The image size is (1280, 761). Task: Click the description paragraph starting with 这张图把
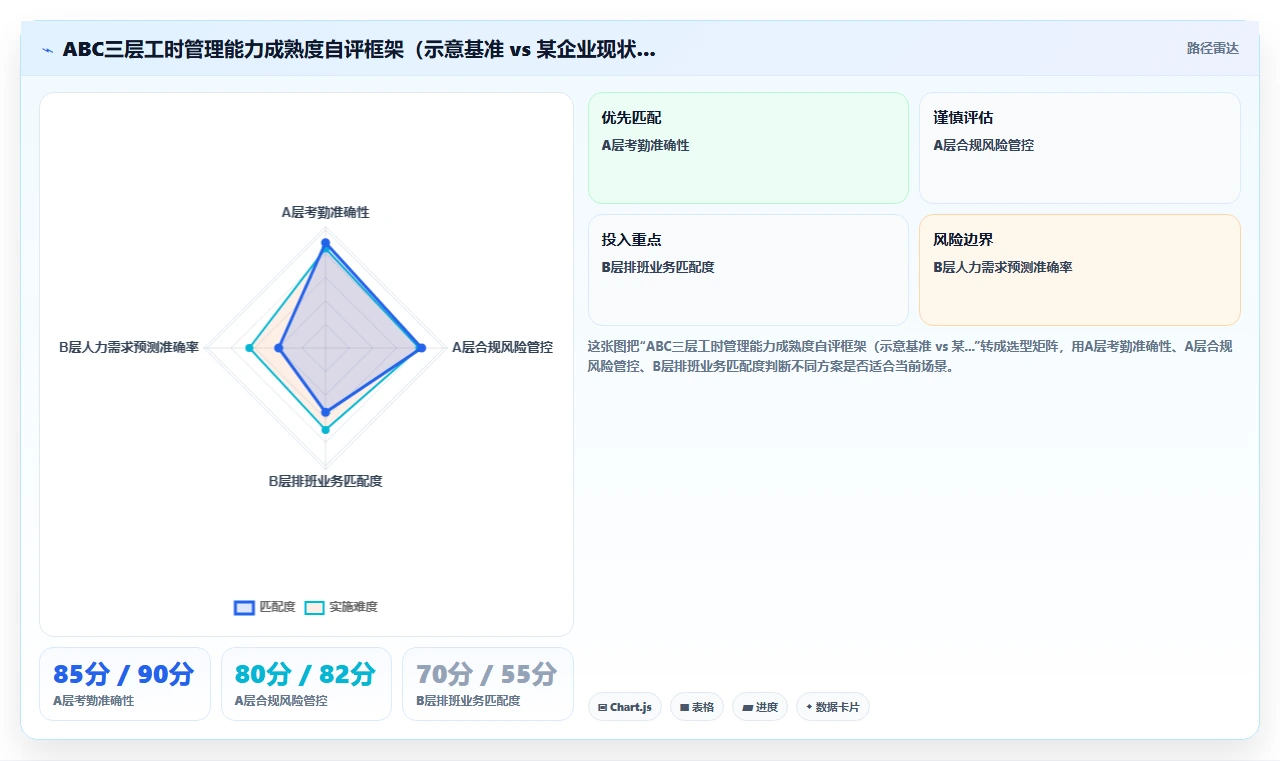[912, 356]
